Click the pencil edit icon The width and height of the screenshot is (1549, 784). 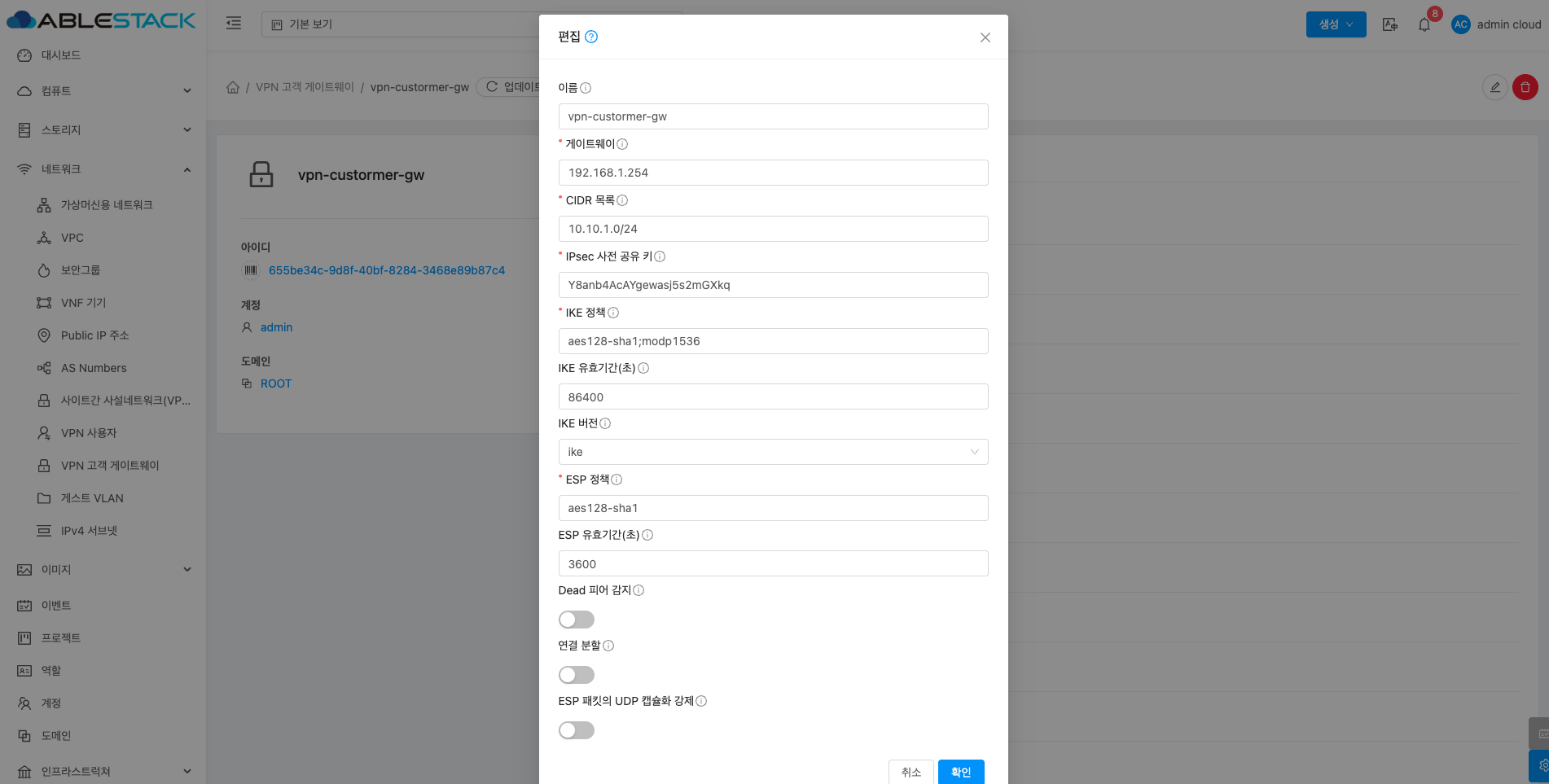click(1494, 87)
